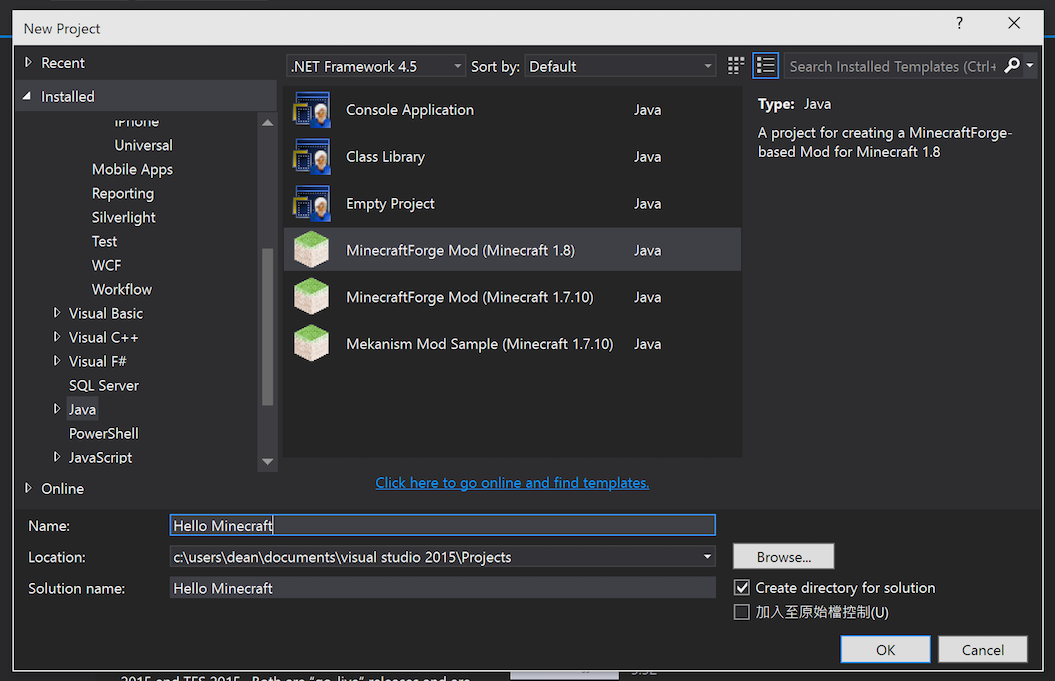Select the SQL Server category
The height and width of the screenshot is (681, 1055).
click(x=104, y=386)
